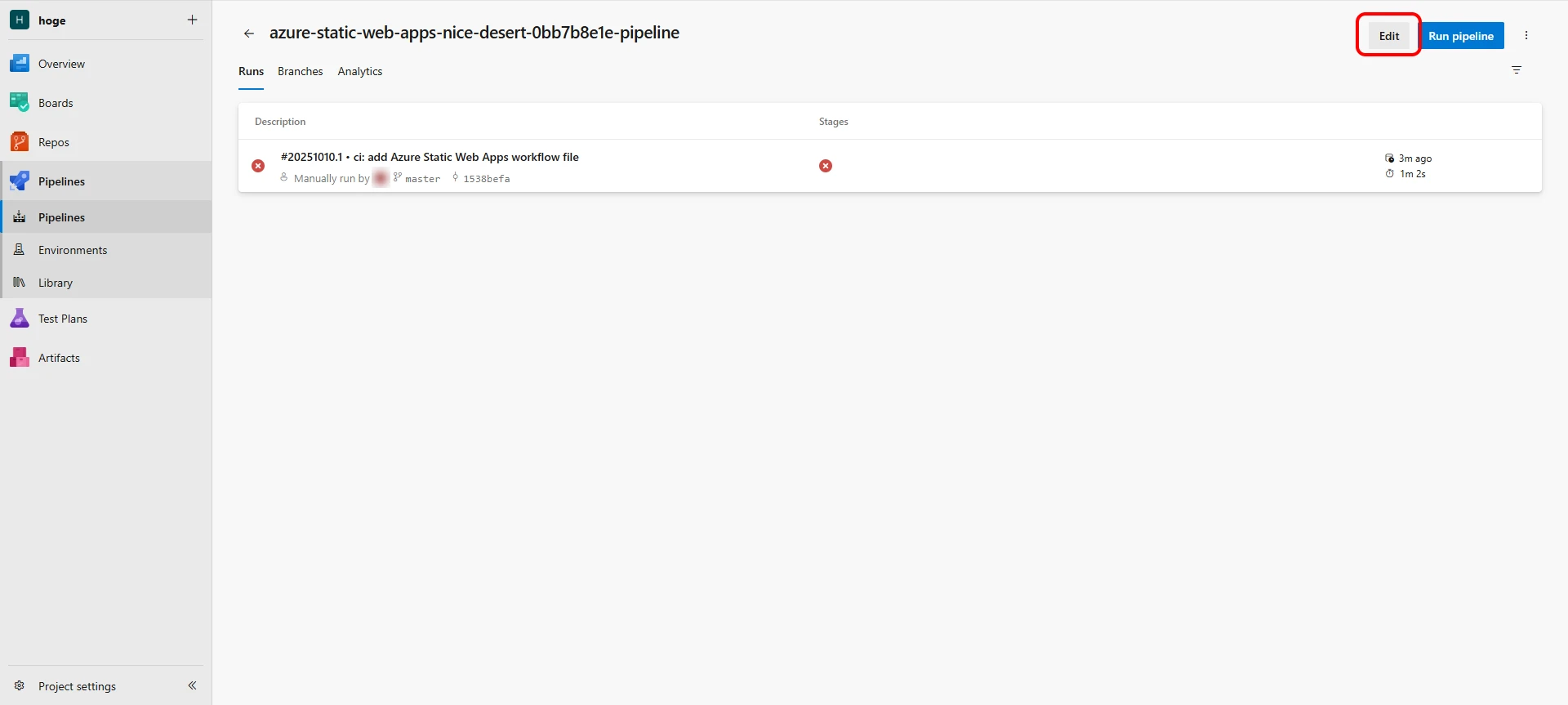Click the plus icon next to hoge
Screen dimensions: 1568x705
(193, 20)
